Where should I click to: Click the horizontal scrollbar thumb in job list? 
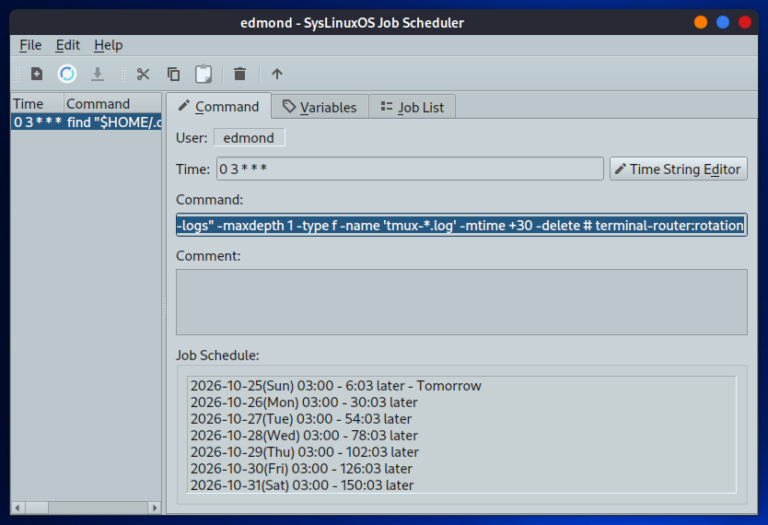pos(37,508)
